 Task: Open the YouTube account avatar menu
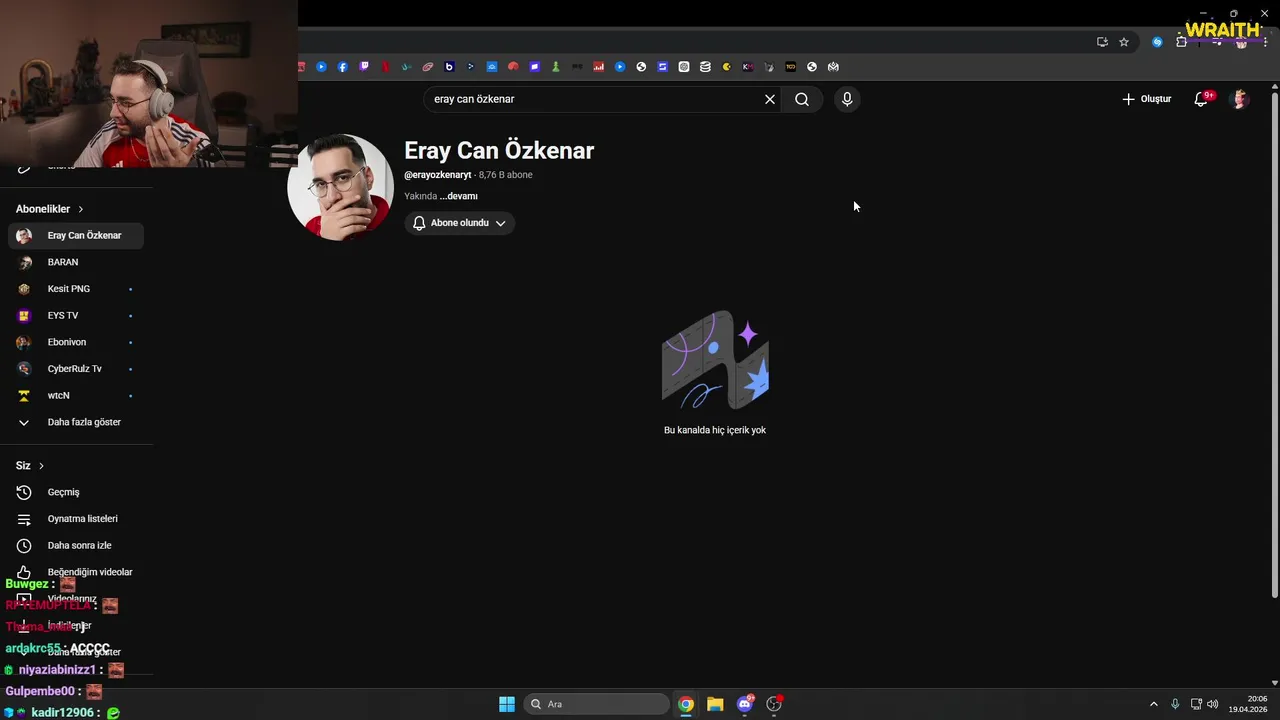coord(1240,99)
